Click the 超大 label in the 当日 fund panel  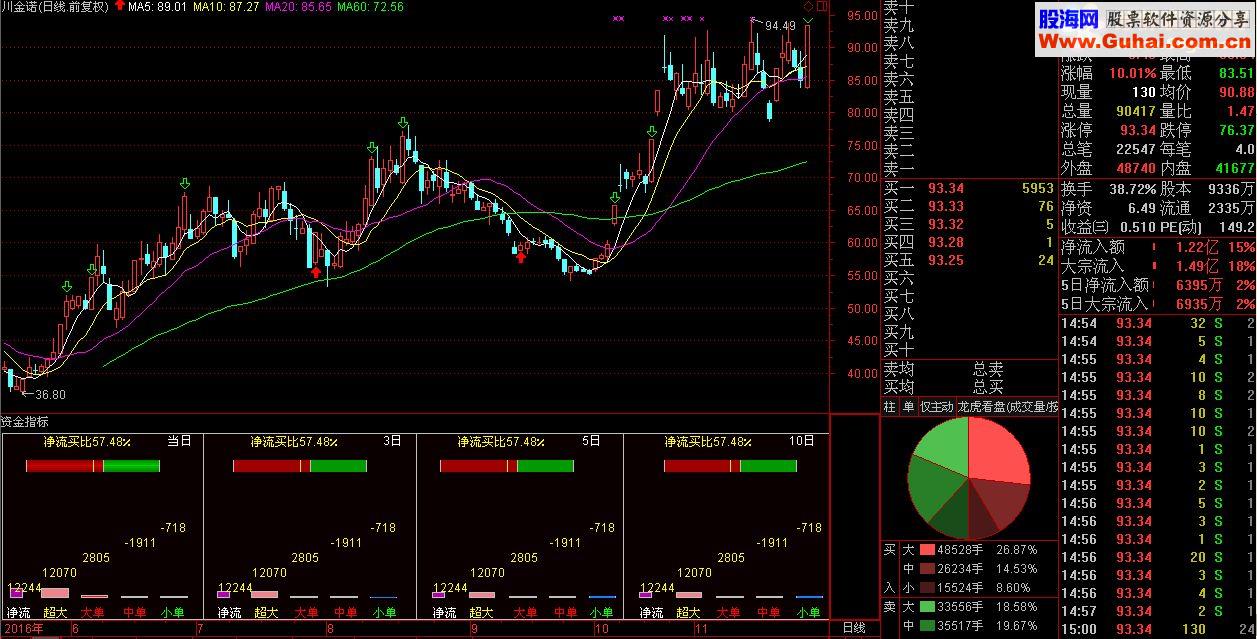pos(54,612)
